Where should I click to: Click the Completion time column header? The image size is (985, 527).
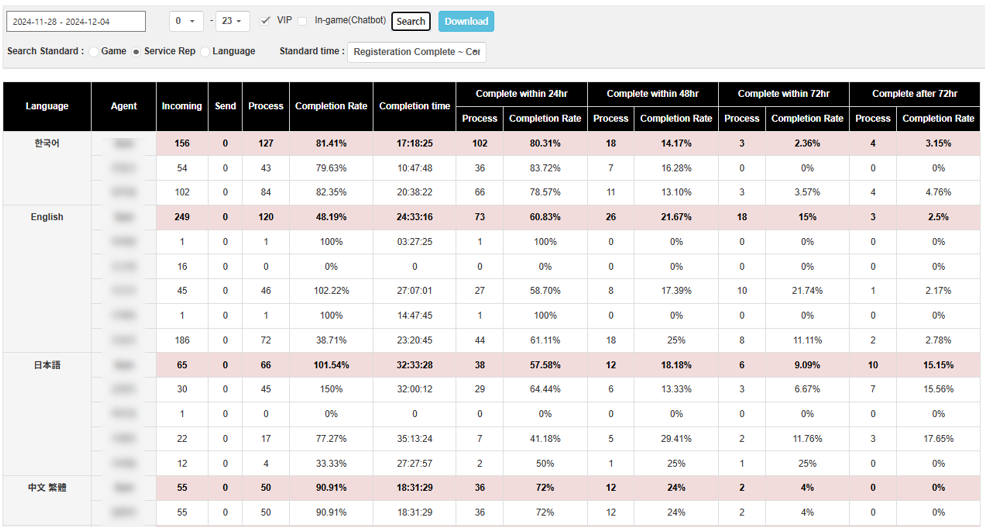pyautogui.click(x=415, y=106)
